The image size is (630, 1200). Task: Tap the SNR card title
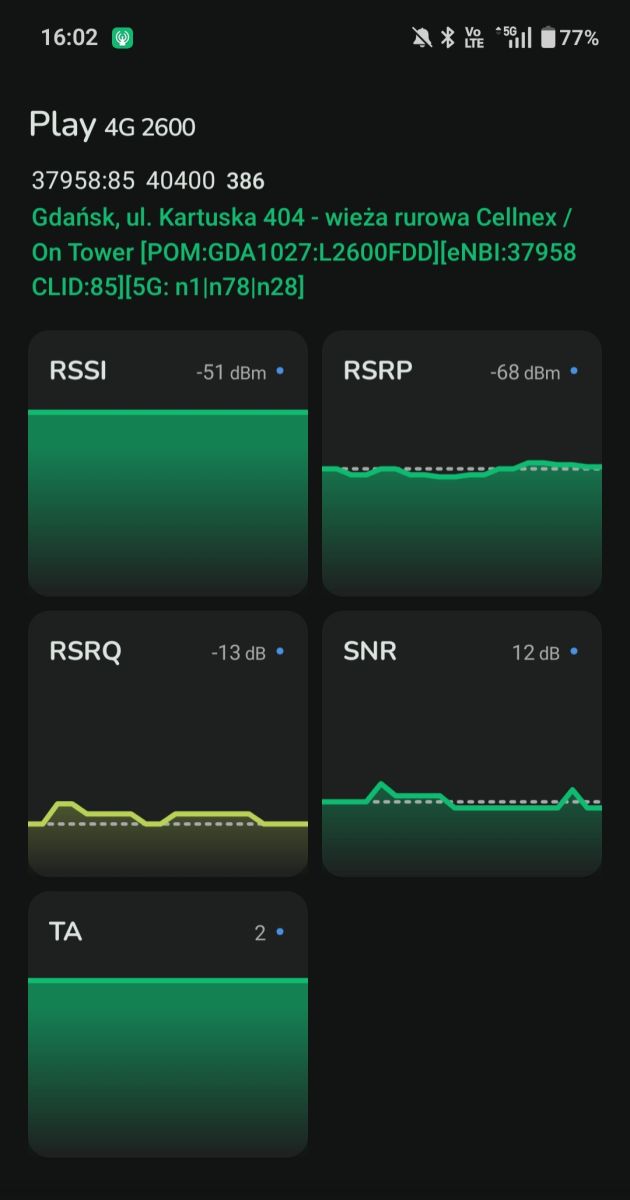pos(370,651)
